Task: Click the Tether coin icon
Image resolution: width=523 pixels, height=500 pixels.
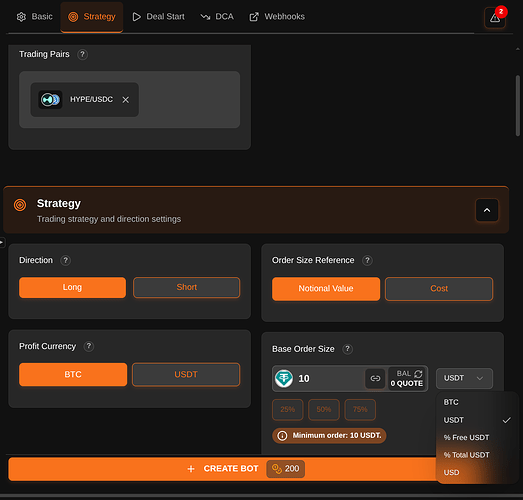Action: tap(284, 378)
